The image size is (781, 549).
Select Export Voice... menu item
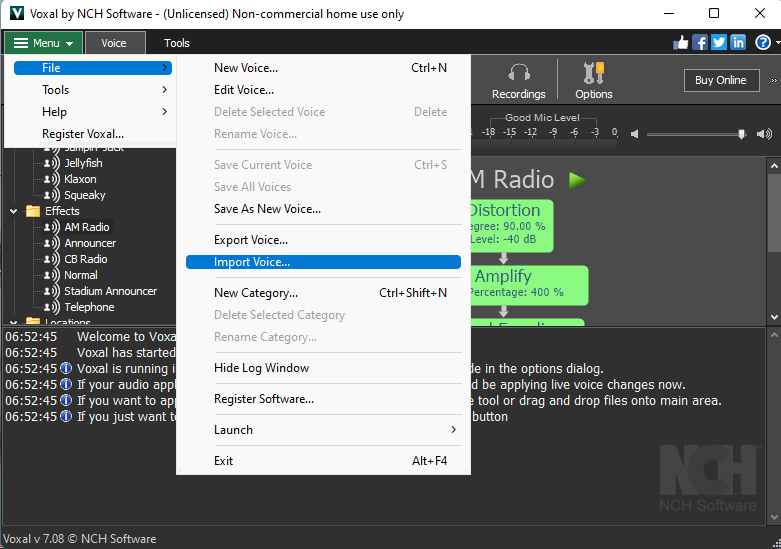323,240
